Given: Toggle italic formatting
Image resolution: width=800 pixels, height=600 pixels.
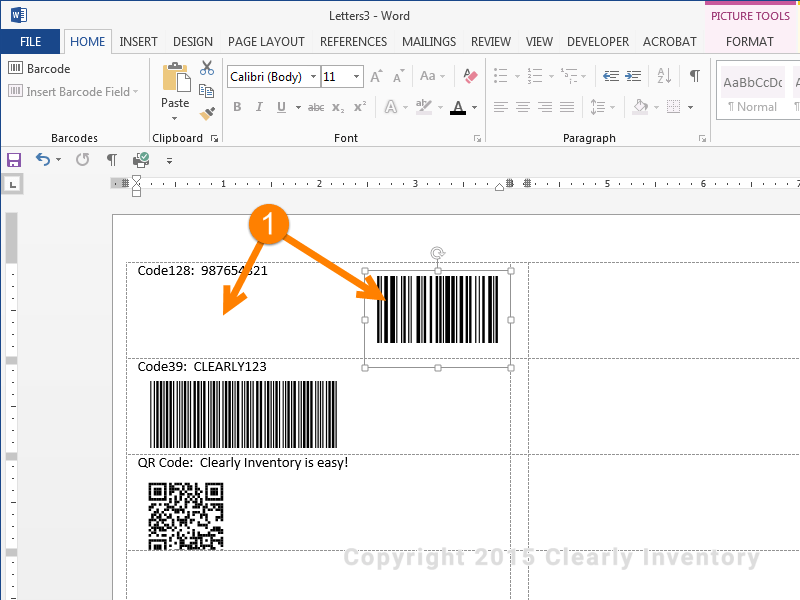Looking at the screenshot, I should click(259, 107).
